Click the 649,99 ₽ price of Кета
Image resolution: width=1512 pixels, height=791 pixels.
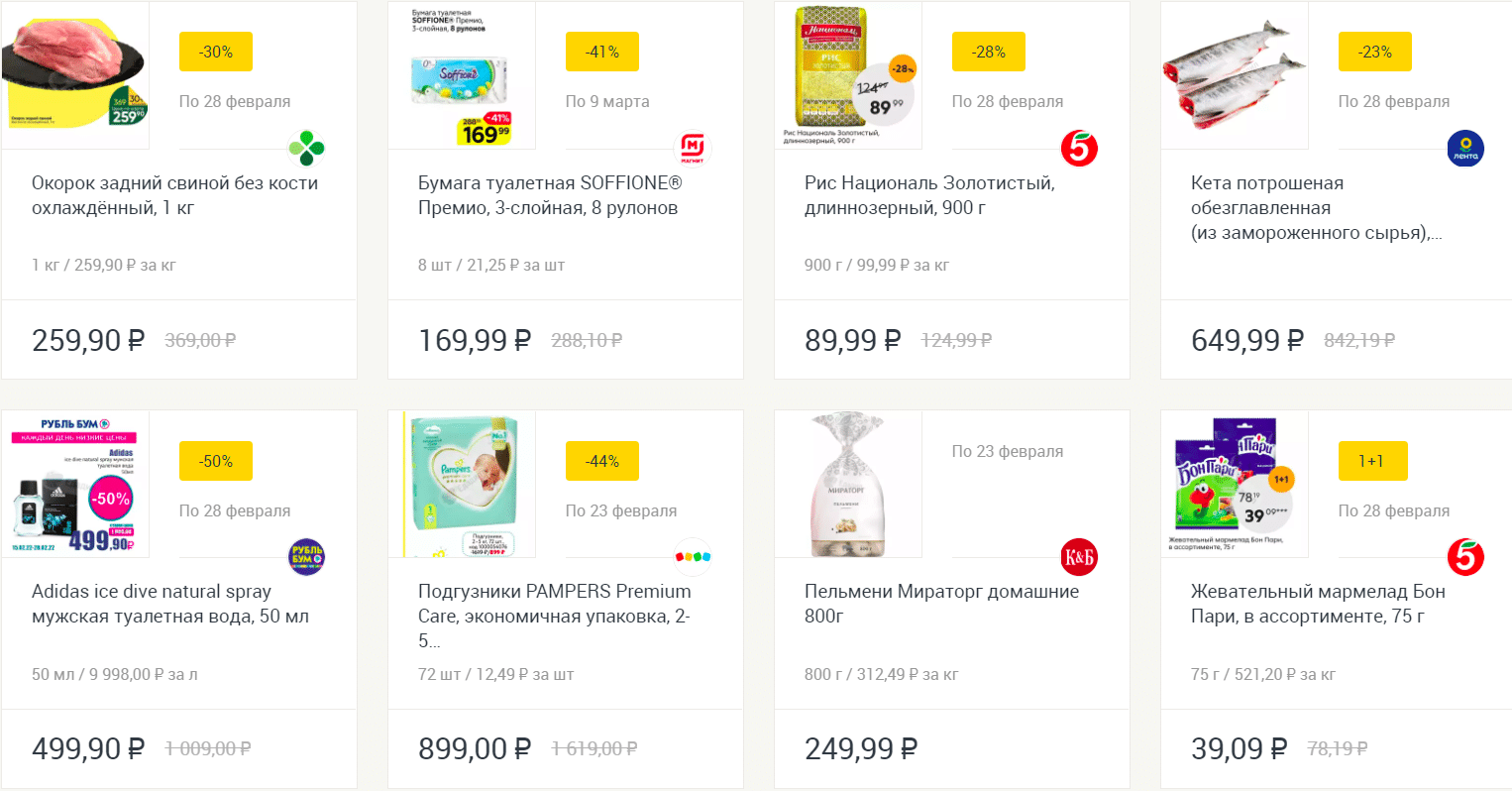pyautogui.click(x=1246, y=340)
